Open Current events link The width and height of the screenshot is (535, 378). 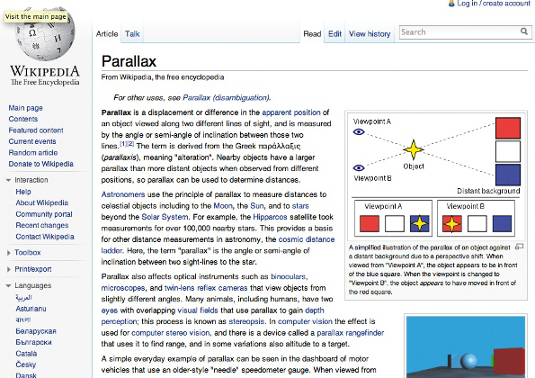32,141
